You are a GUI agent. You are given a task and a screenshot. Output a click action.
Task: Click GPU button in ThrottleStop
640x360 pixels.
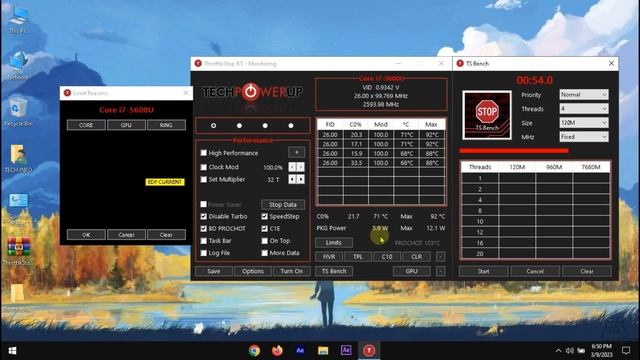click(x=411, y=271)
